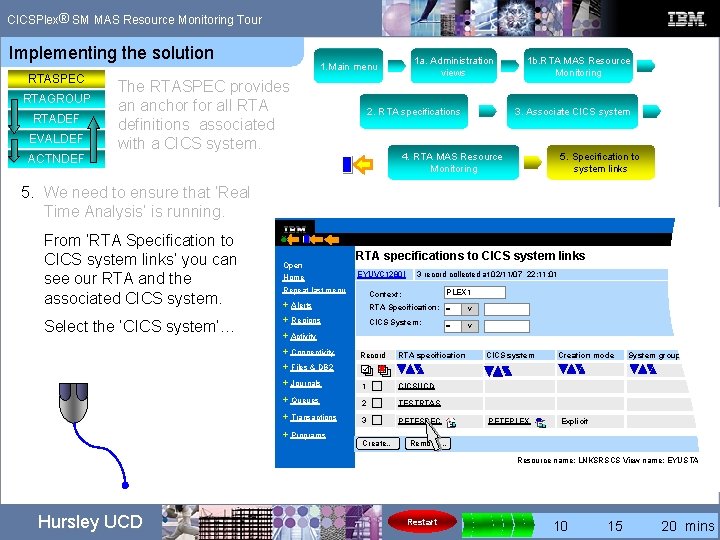Click the icon next to PETEPLEX
Screen dimensions: 720x540
pyautogui.click(x=541, y=422)
